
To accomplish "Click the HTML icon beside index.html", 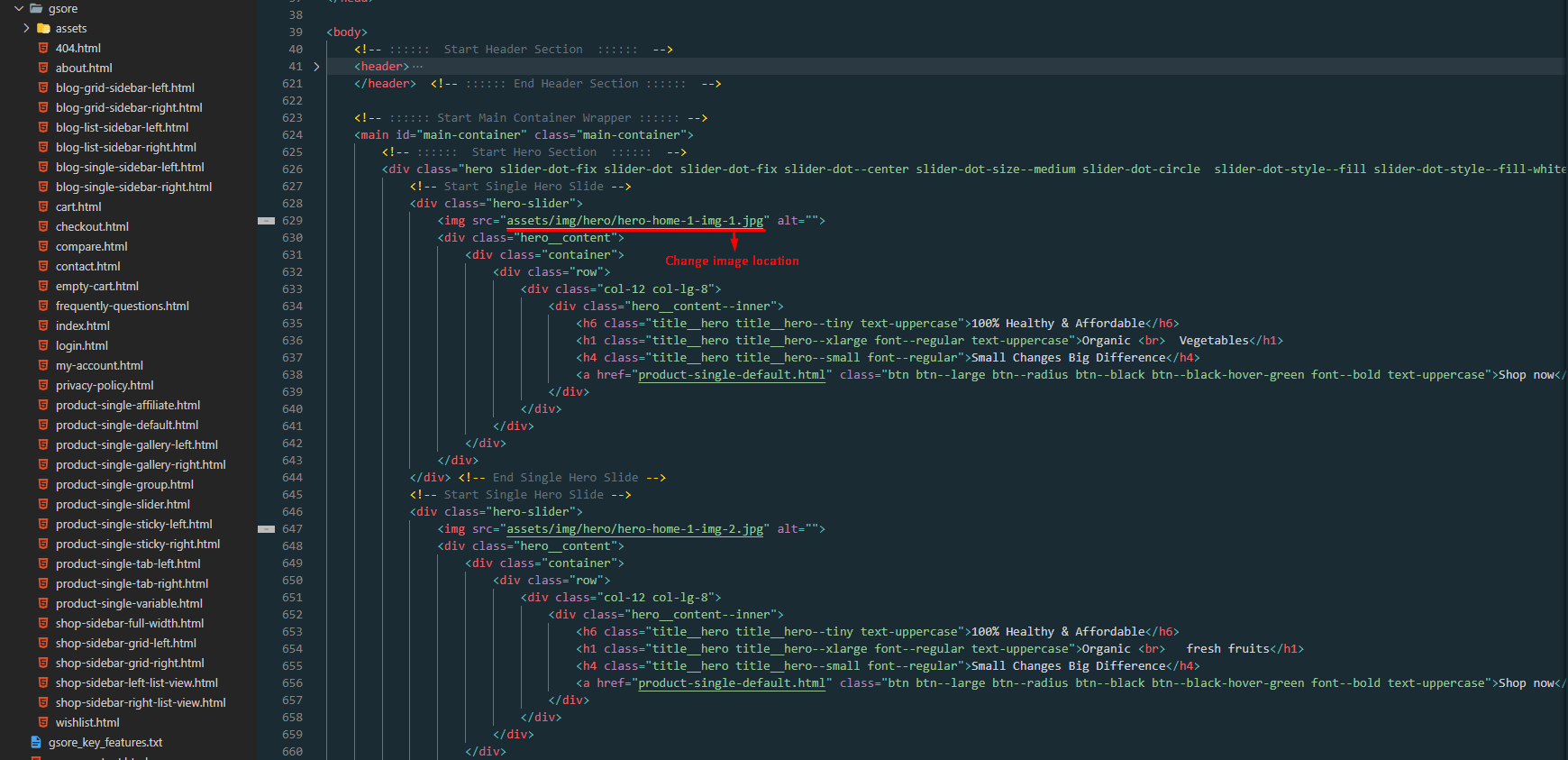I will click(x=43, y=325).
